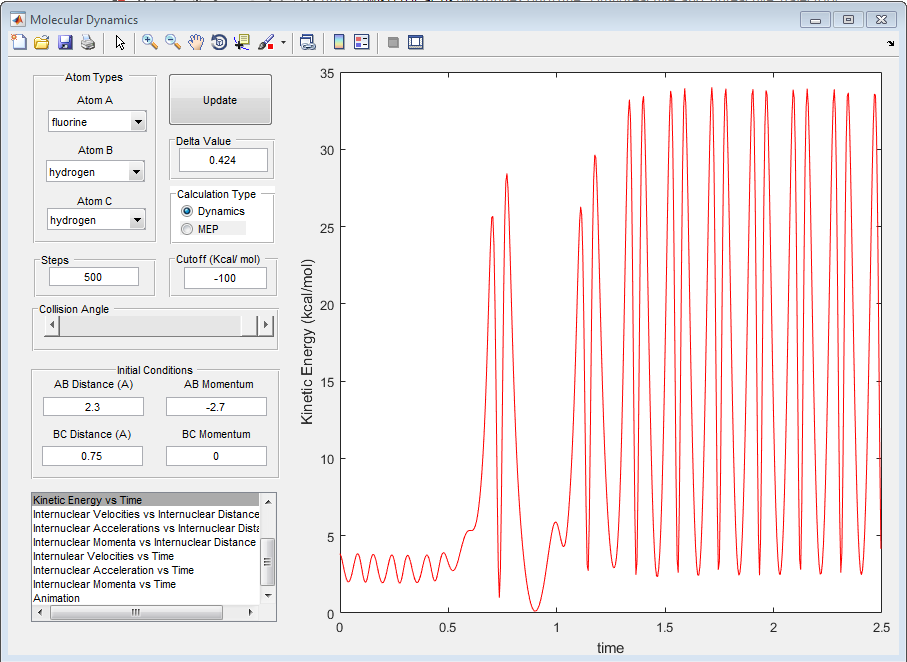The image size is (907, 662).
Task: Open a file with the folder icon
Action: tap(41, 42)
